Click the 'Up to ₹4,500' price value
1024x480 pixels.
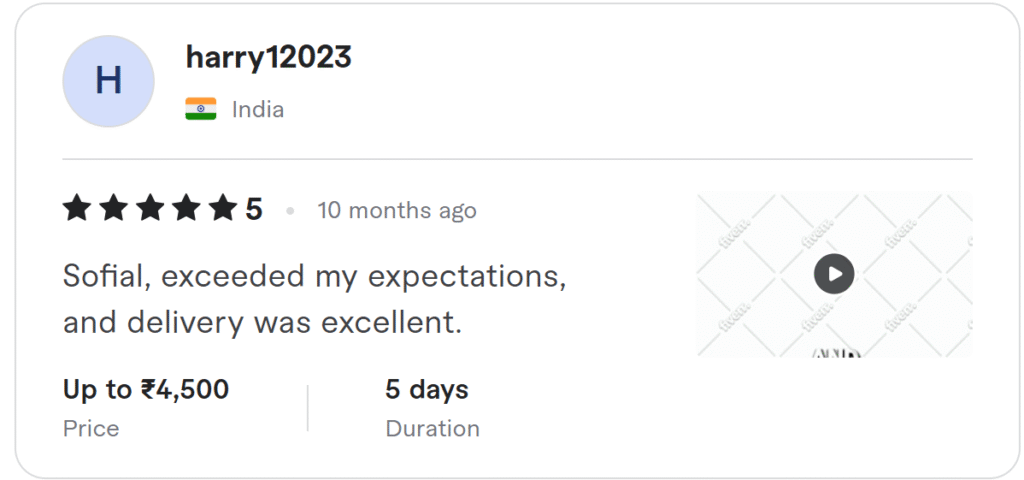pos(146,389)
